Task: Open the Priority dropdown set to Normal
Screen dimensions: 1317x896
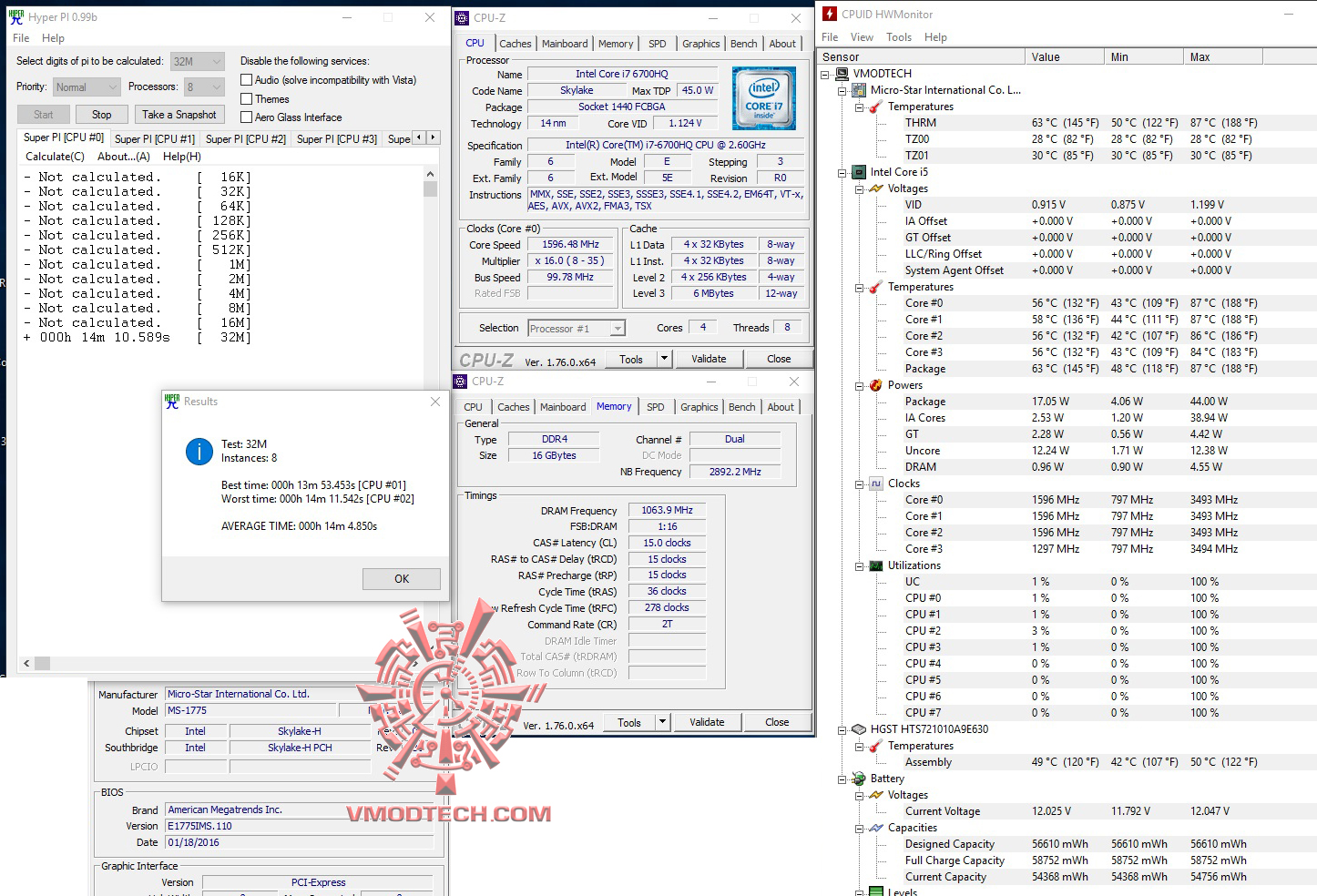Action: tap(86, 87)
